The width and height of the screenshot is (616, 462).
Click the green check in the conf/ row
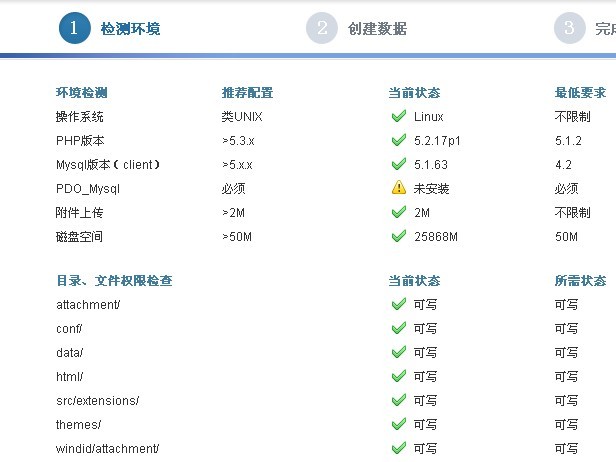pyautogui.click(x=398, y=328)
